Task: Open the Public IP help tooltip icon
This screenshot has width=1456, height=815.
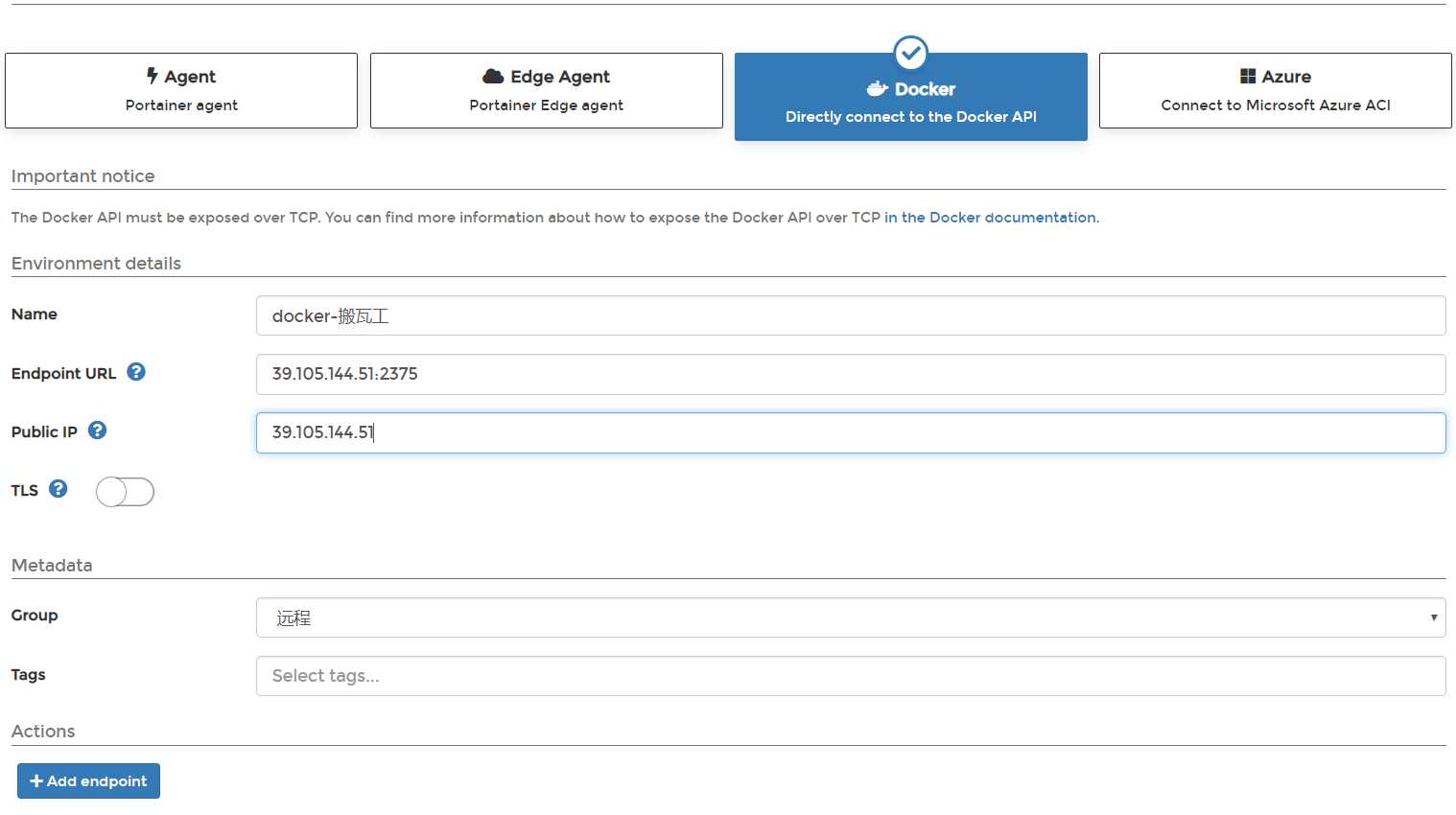Action: pyautogui.click(x=97, y=431)
